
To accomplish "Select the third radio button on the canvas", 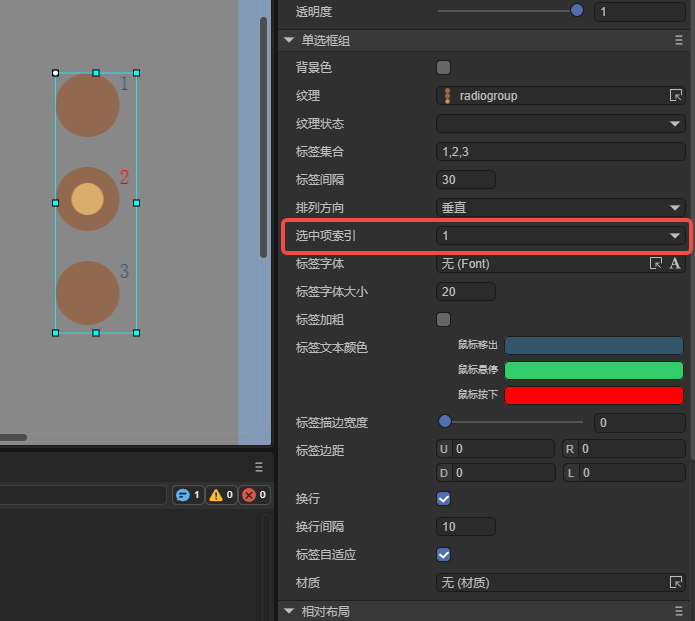I will coord(88,293).
